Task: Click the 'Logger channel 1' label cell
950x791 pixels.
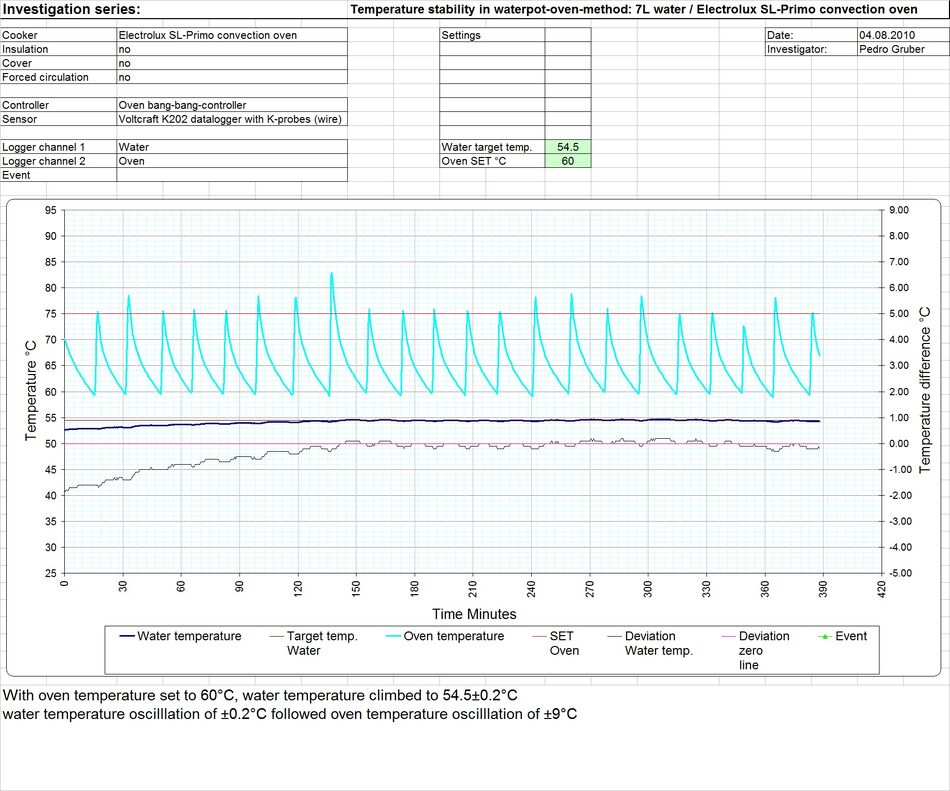Action: [x=59, y=147]
